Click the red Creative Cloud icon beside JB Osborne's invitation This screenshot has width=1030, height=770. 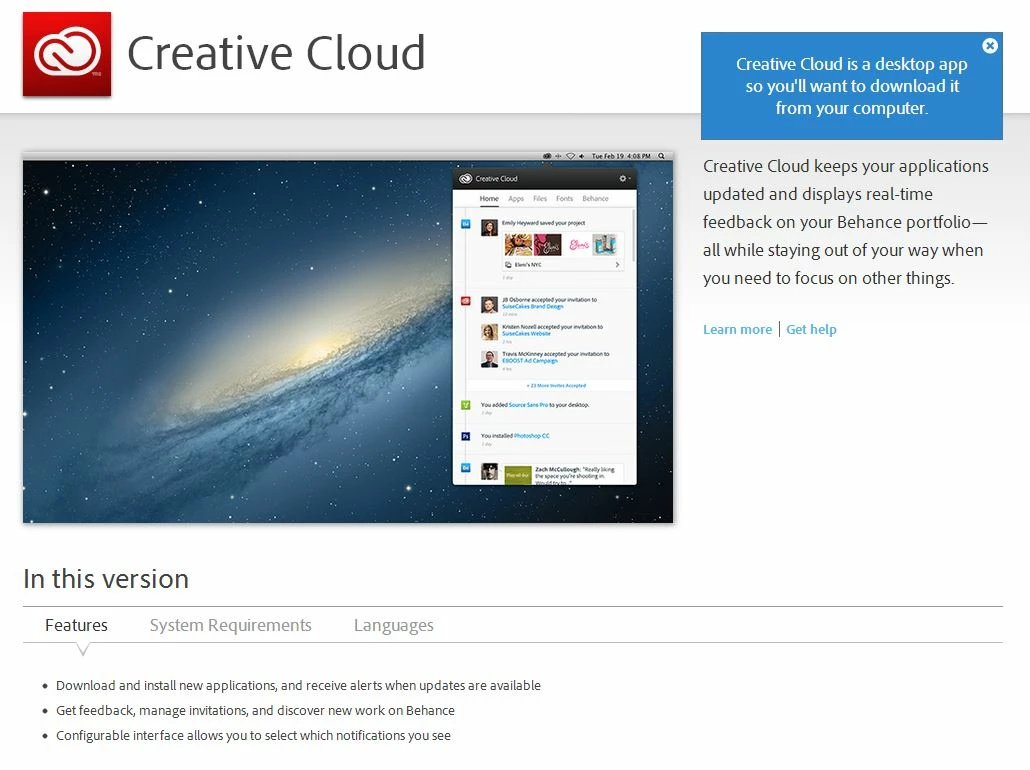click(466, 301)
